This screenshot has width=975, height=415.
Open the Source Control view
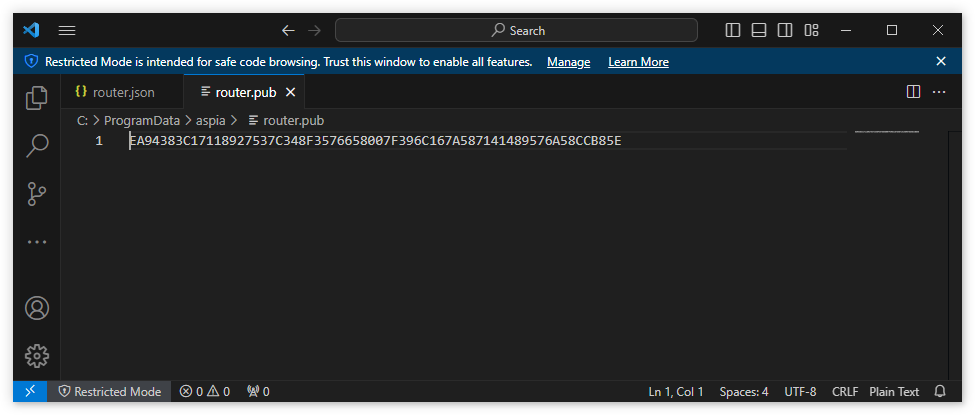[37, 194]
